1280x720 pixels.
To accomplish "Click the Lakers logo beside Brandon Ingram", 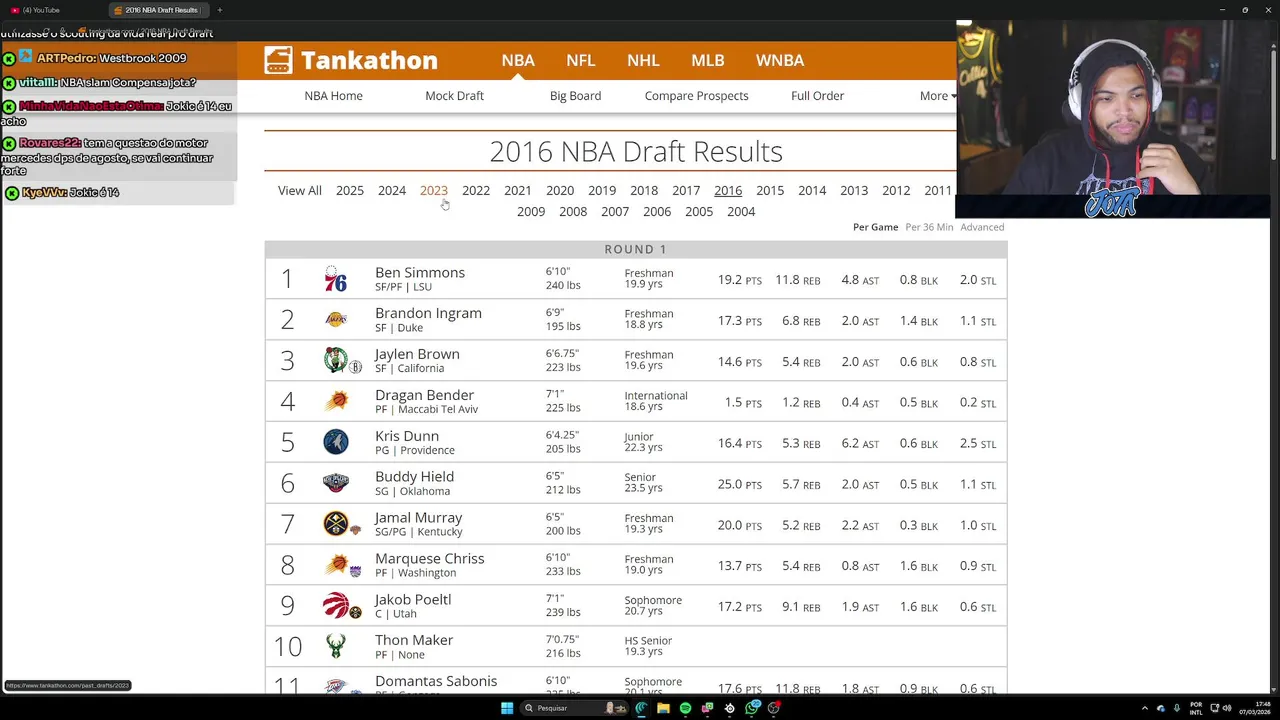I will (x=335, y=320).
